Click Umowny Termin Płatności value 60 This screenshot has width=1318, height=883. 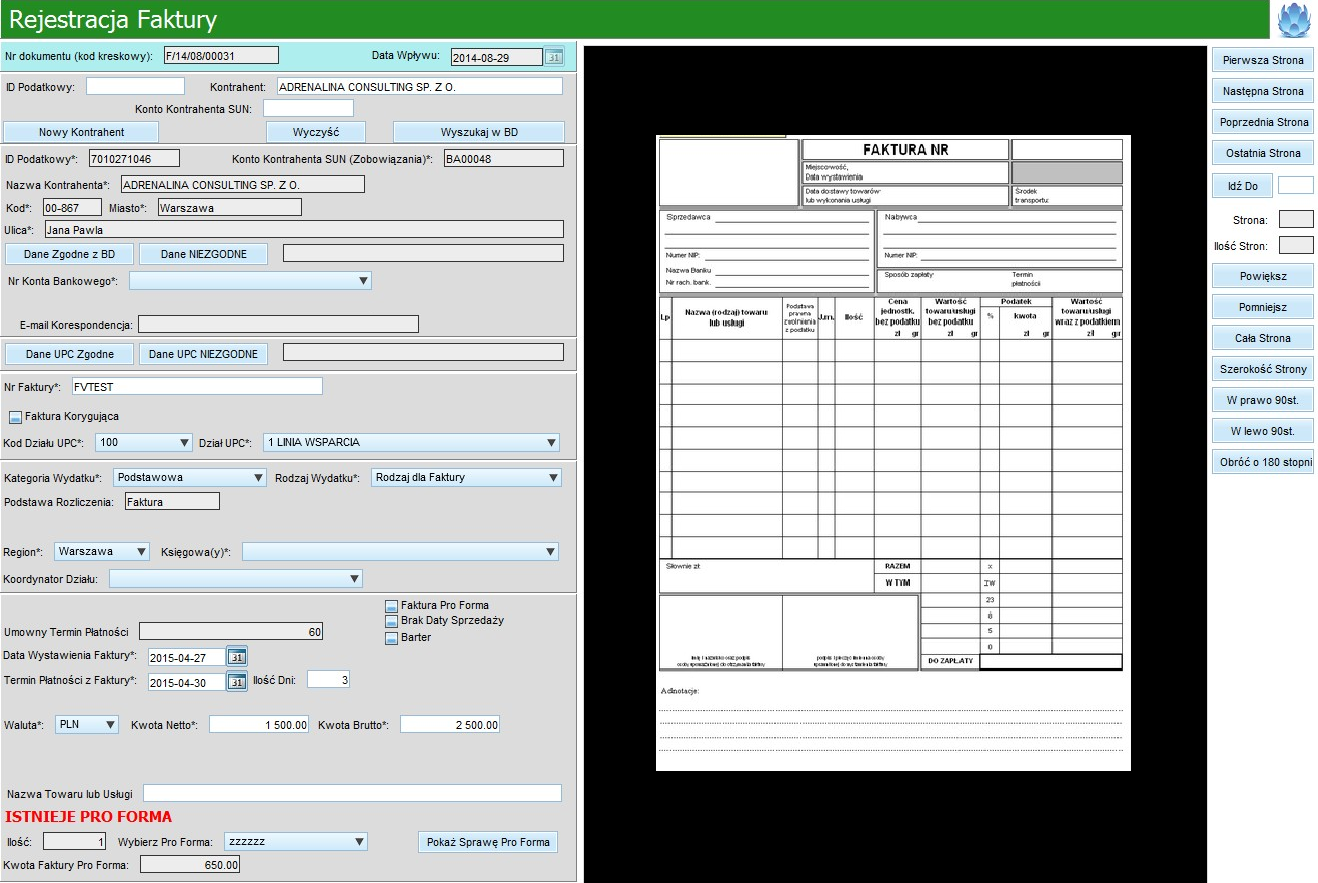coord(231,631)
